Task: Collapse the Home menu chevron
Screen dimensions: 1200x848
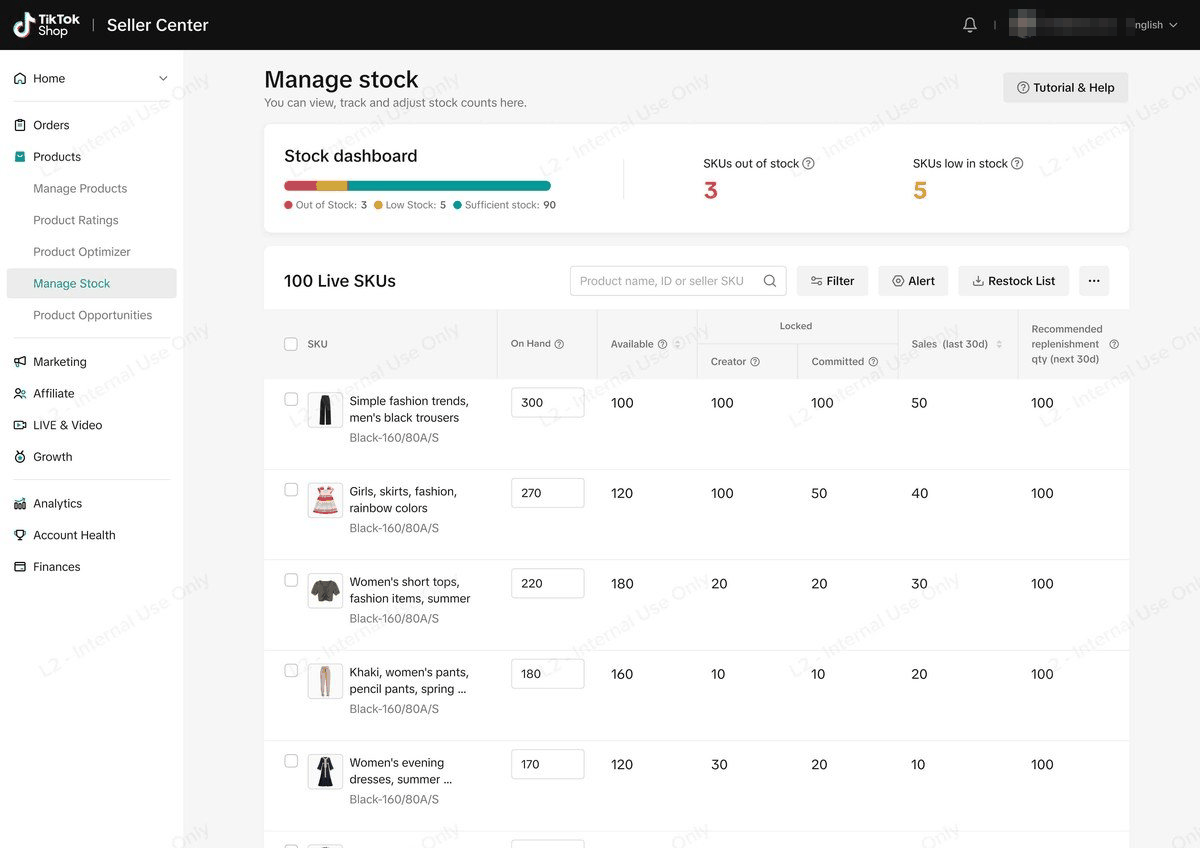Action: click(163, 78)
